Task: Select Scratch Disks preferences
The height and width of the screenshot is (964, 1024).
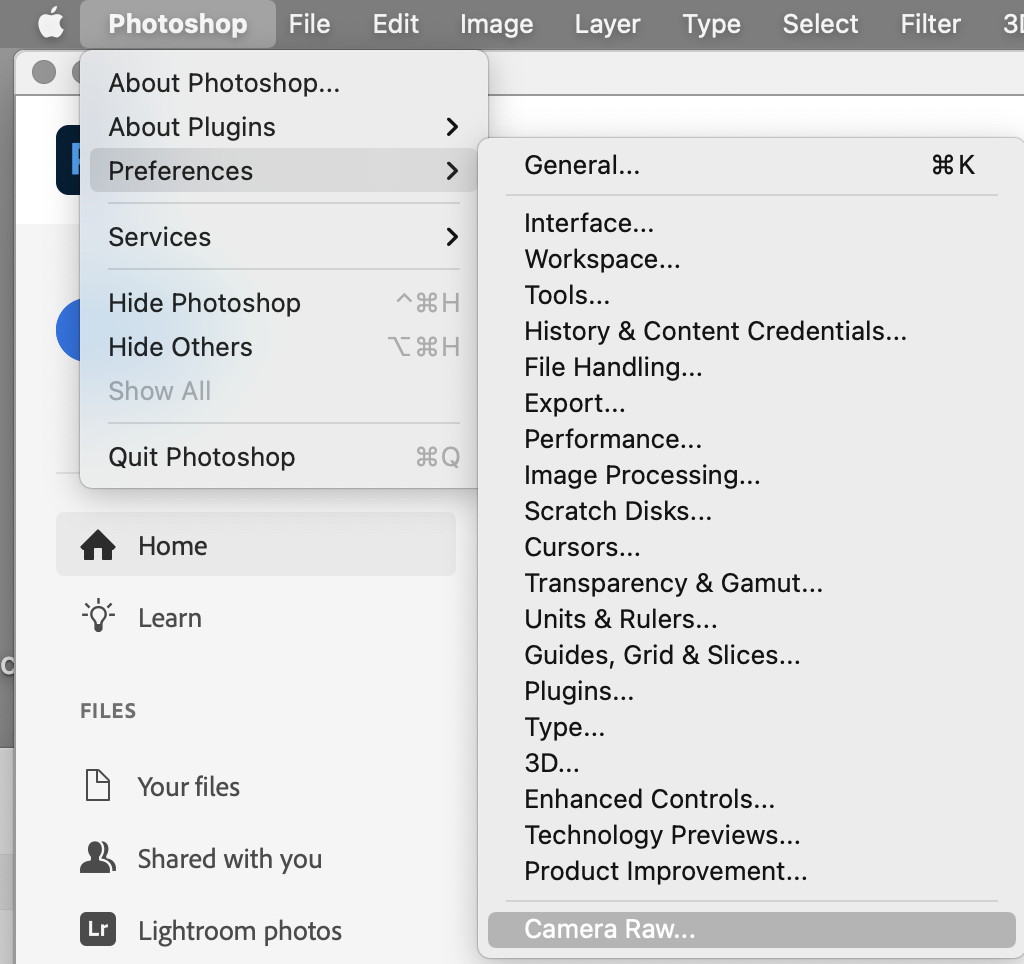Action: 618,511
